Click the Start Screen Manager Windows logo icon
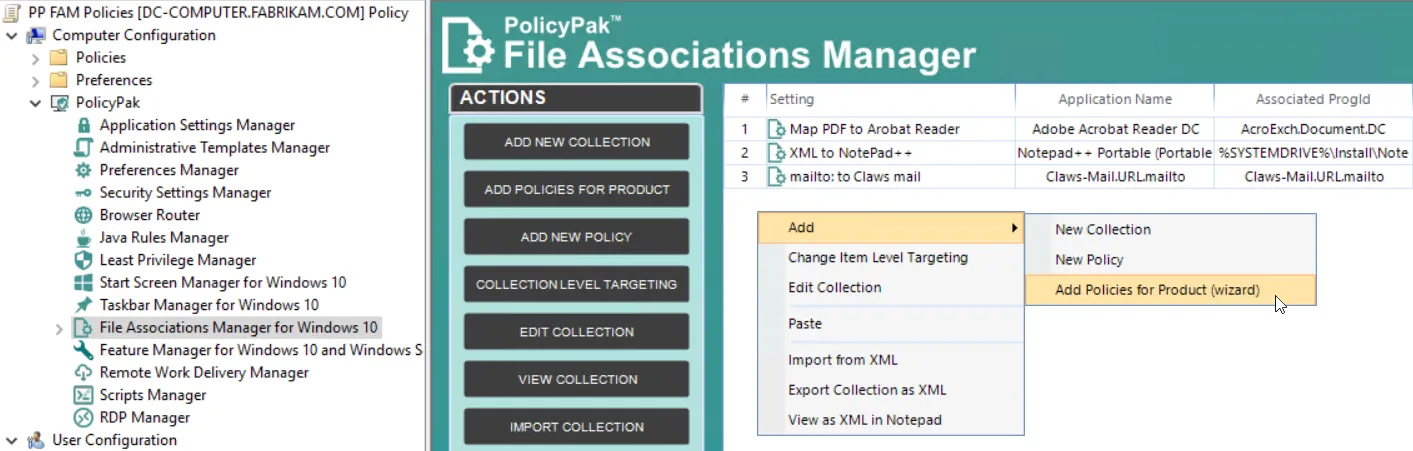This screenshot has height=451, width=1413. [x=84, y=283]
